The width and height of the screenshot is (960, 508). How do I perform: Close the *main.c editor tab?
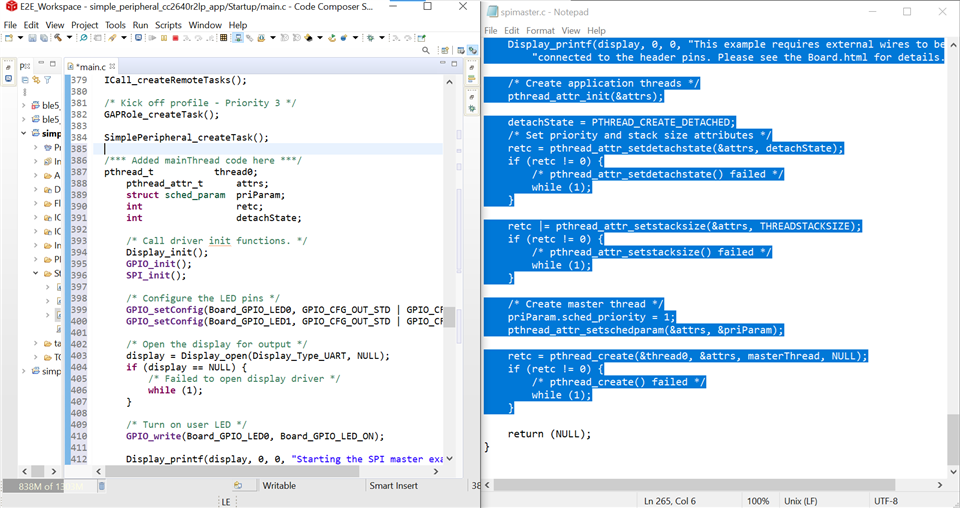point(112,66)
